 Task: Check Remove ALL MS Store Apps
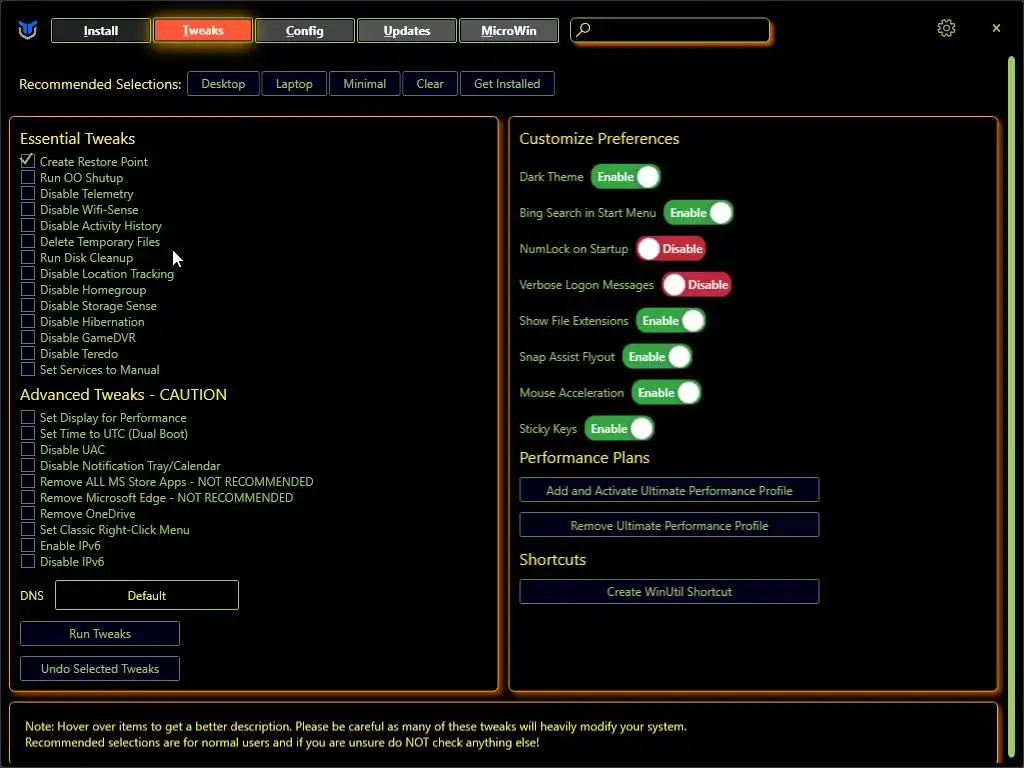click(27, 481)
